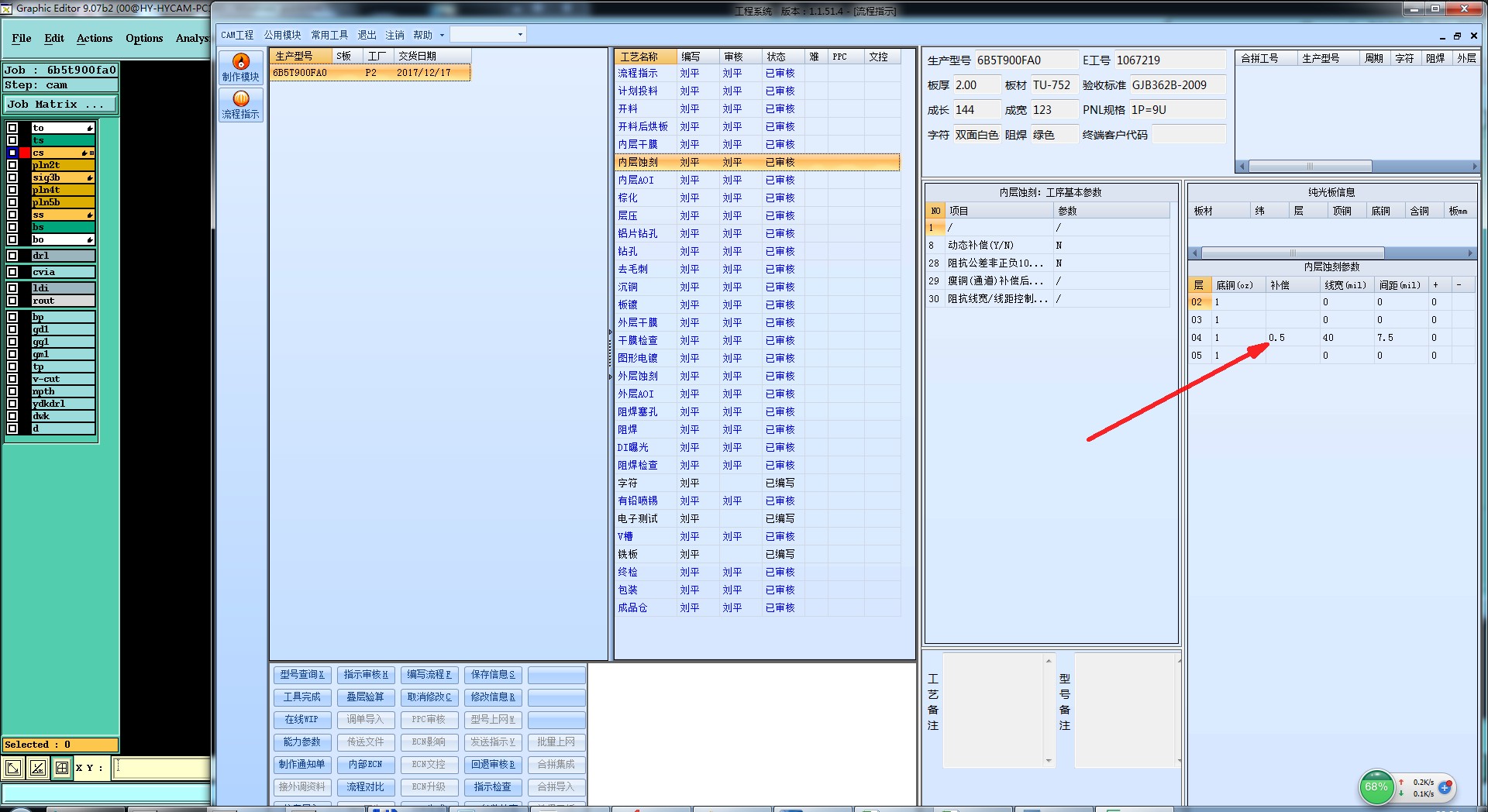Select the 电子测试 process row

tap(757, 518)
